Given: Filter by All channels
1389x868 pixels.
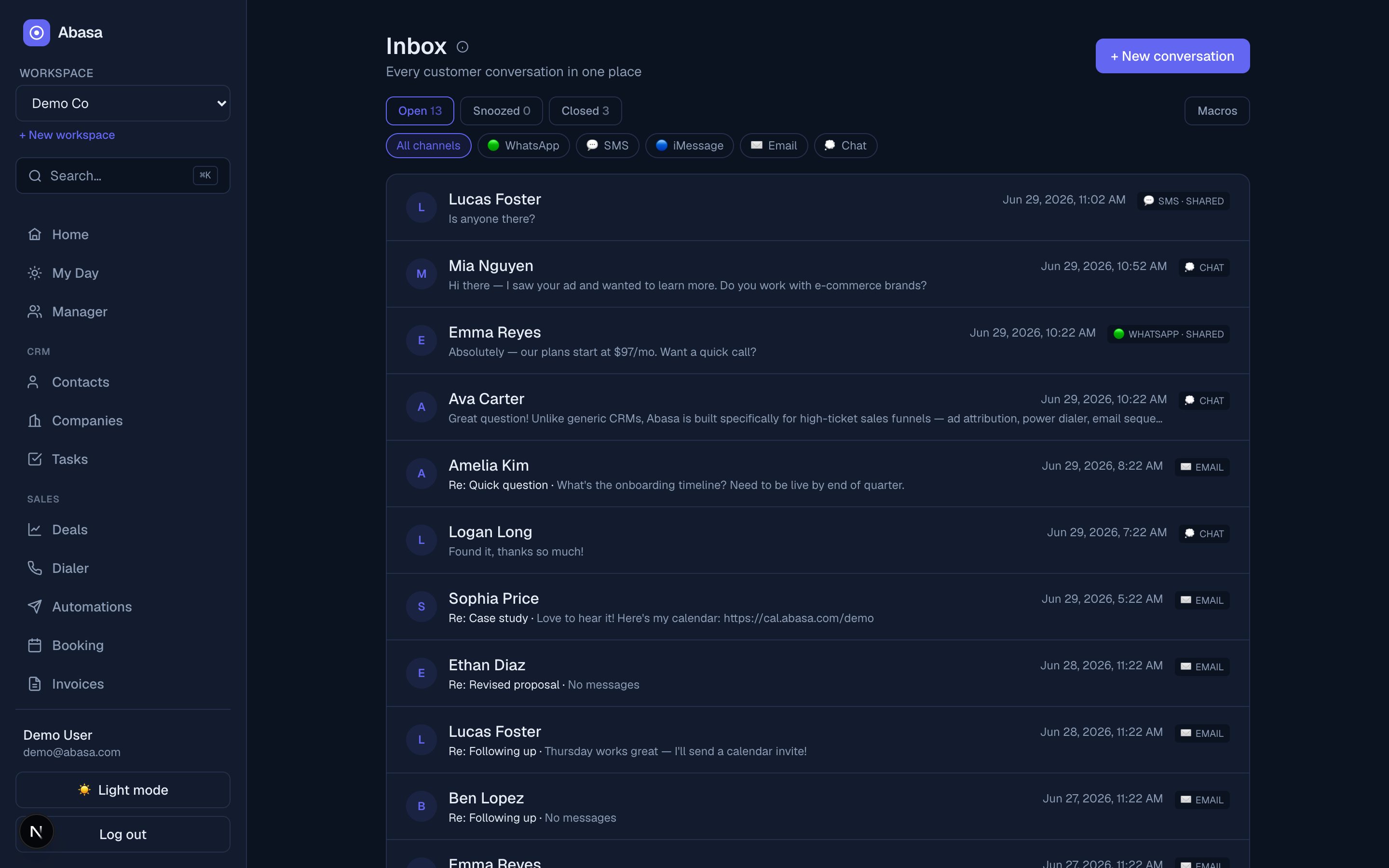Looking at the screenshot, I should (x=428, y=145).
